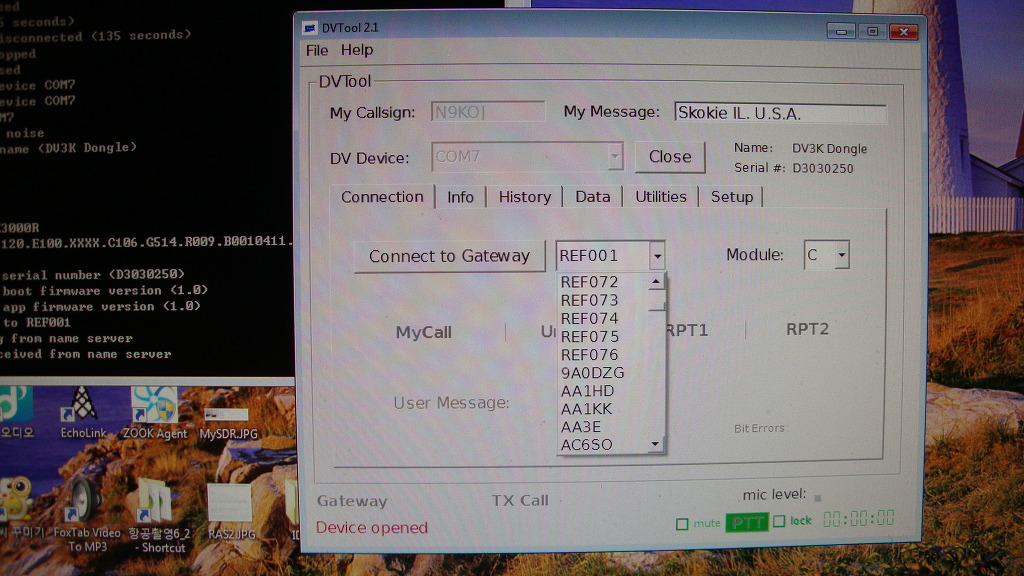Open RAS2.JPG on the desktop
The image size is (1024, 576).
(x=228, y=500)
